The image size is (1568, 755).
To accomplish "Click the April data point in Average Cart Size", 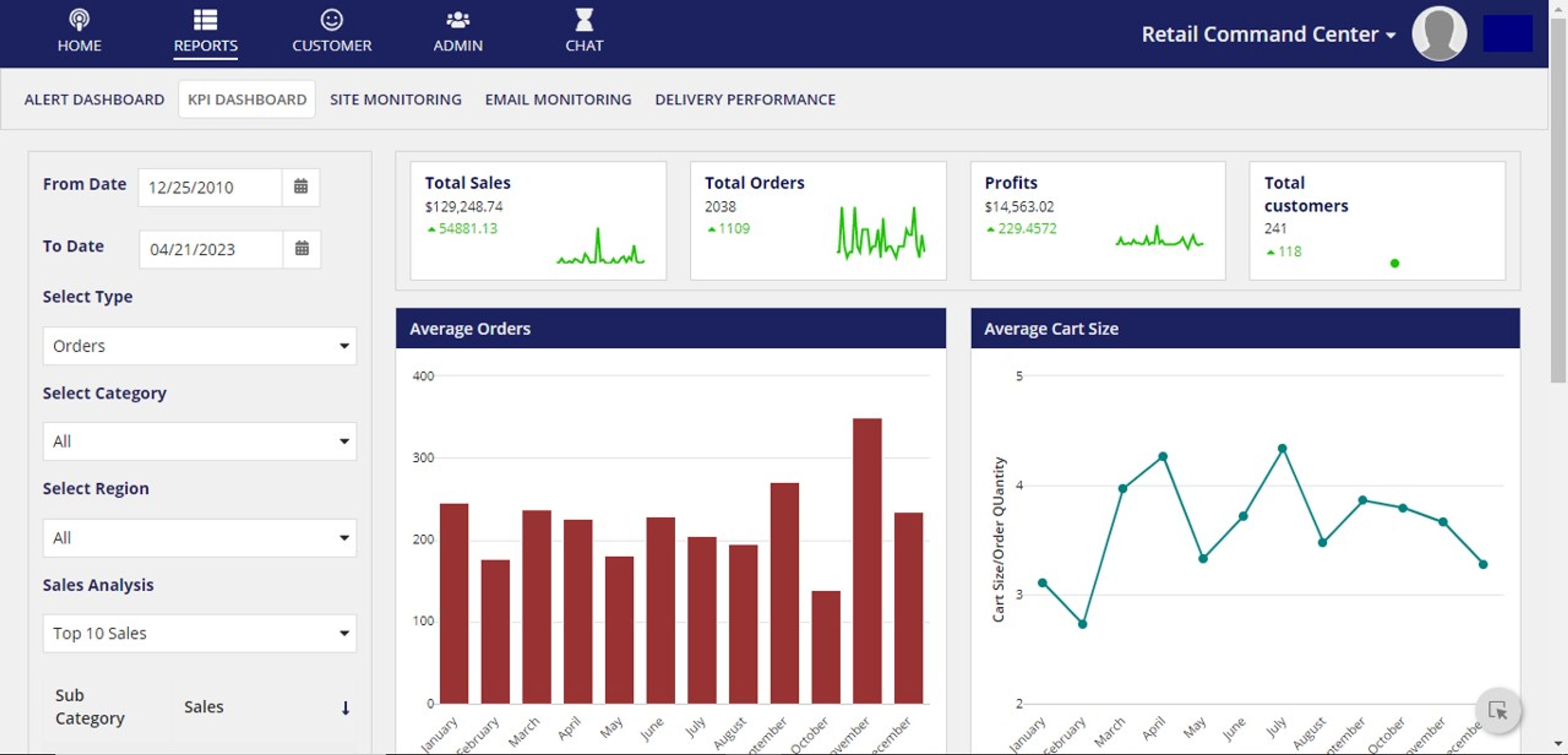I will (x=1163, y=456).
